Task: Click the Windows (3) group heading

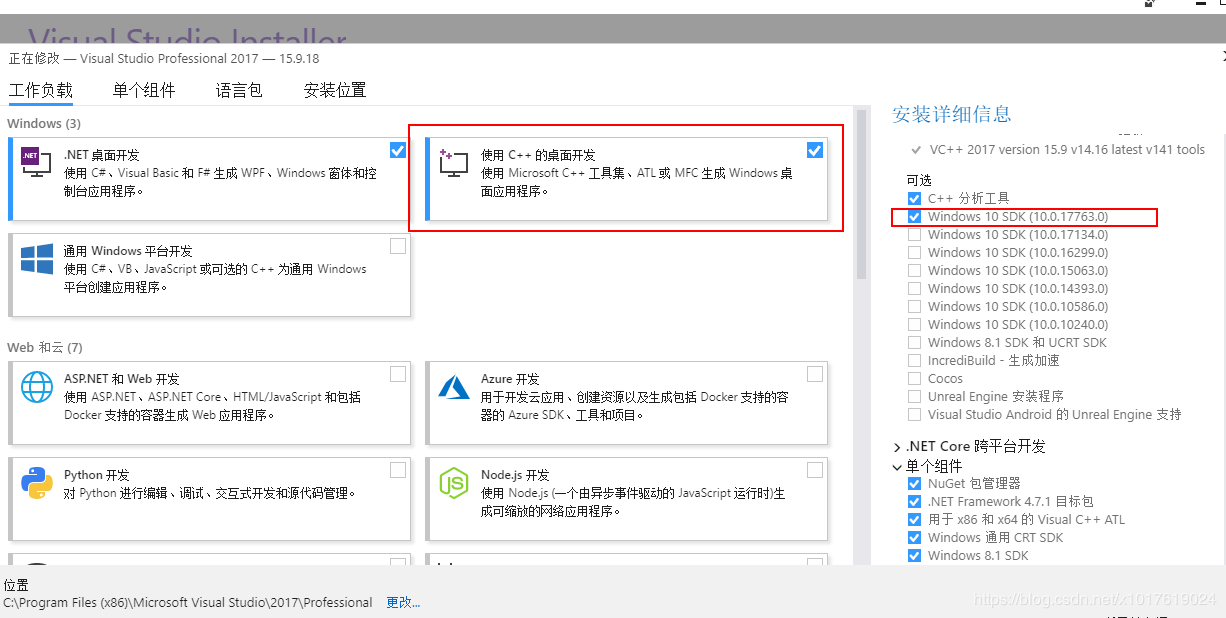Action: click(x=44, y=123)
